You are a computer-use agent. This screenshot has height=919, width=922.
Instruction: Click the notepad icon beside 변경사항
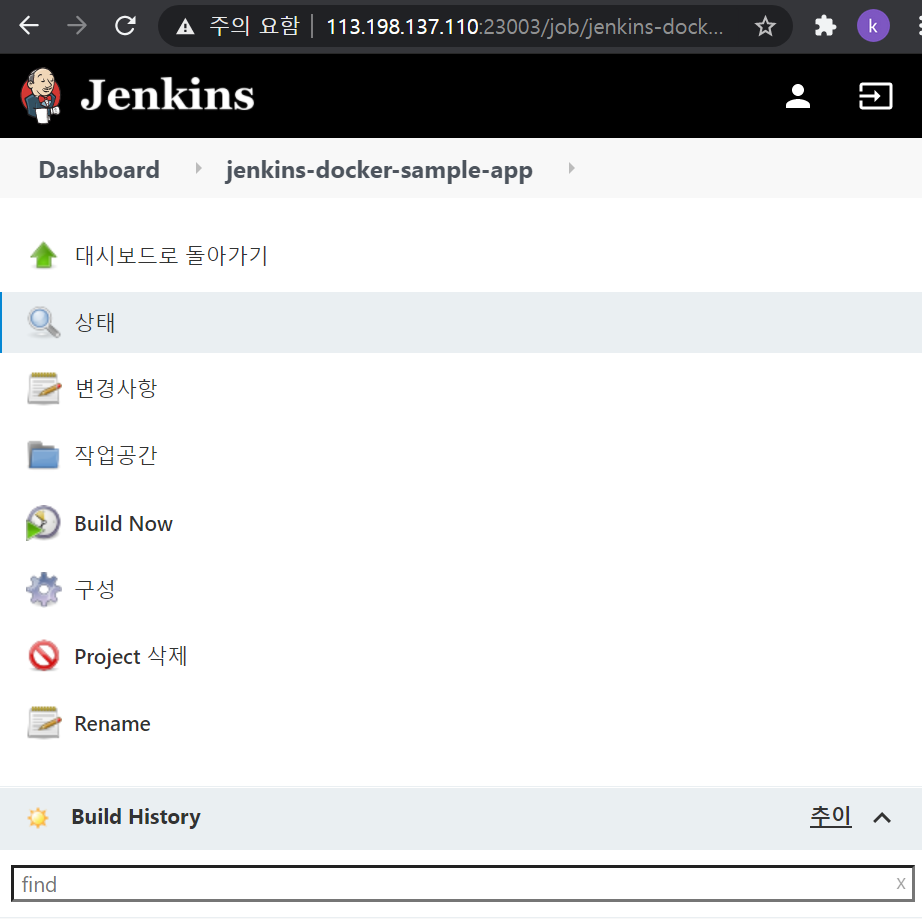tap(44, 389)
